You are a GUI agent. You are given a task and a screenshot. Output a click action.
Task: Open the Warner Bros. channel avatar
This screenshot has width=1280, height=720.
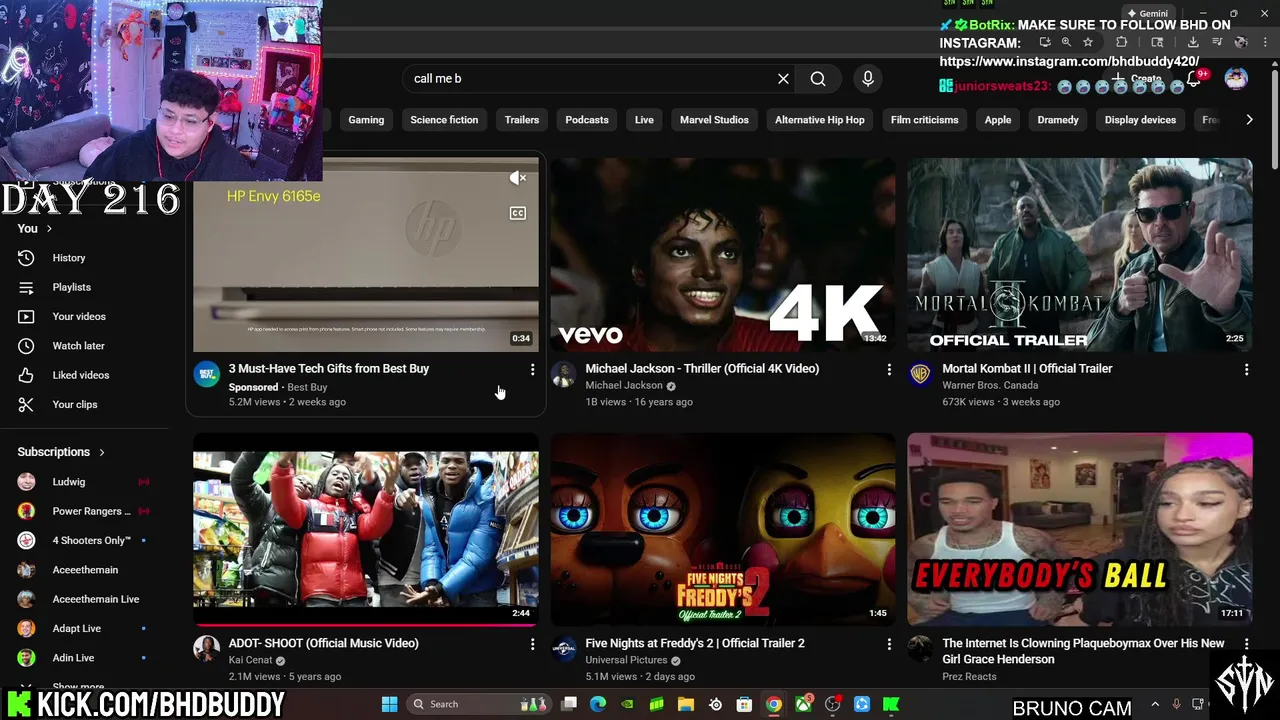pyautogui.click(x=920, y=374)
